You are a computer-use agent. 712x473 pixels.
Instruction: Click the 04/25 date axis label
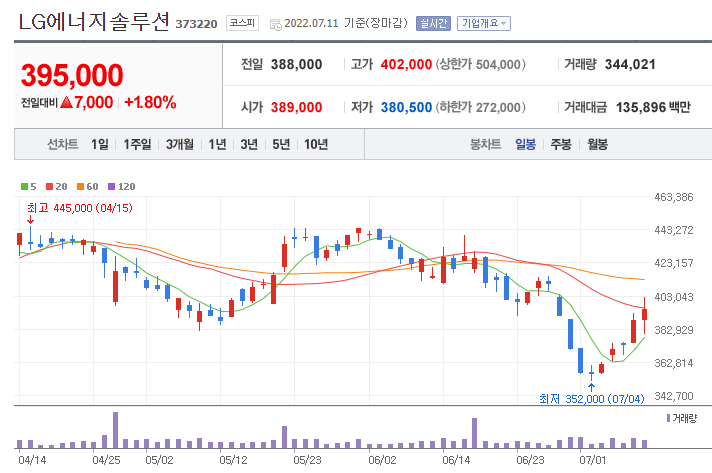pyautogui.click(x=106, y=460)
